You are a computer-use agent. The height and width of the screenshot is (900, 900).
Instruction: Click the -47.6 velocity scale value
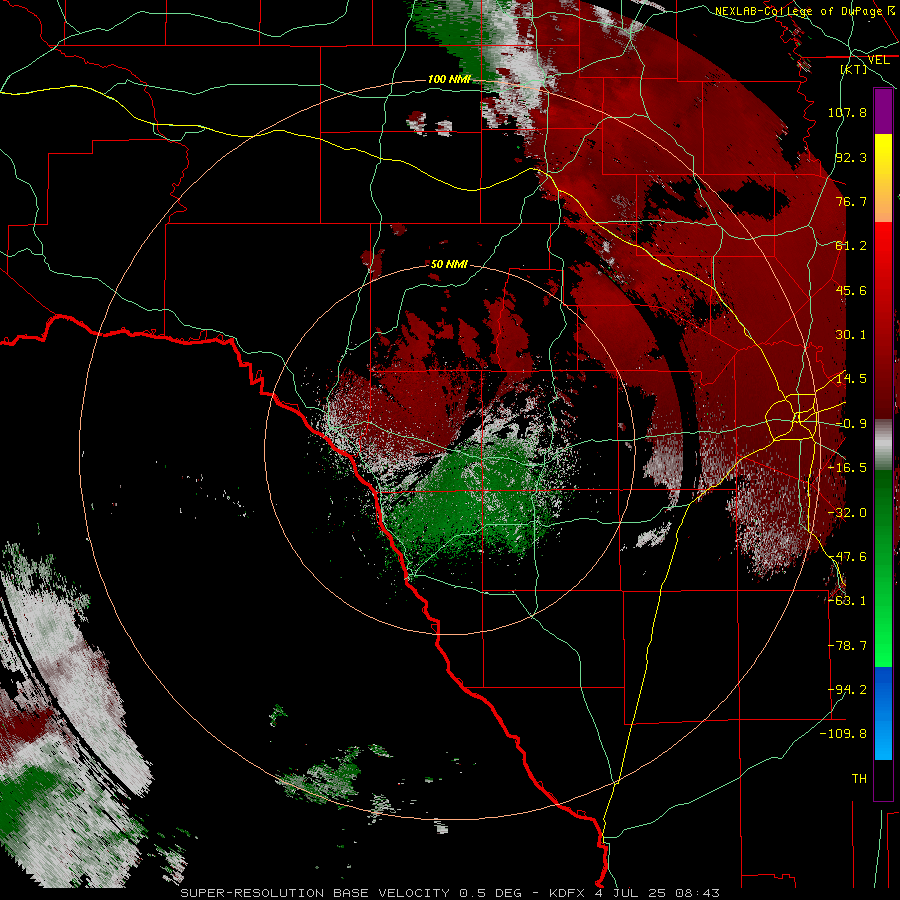pos(847,557)
